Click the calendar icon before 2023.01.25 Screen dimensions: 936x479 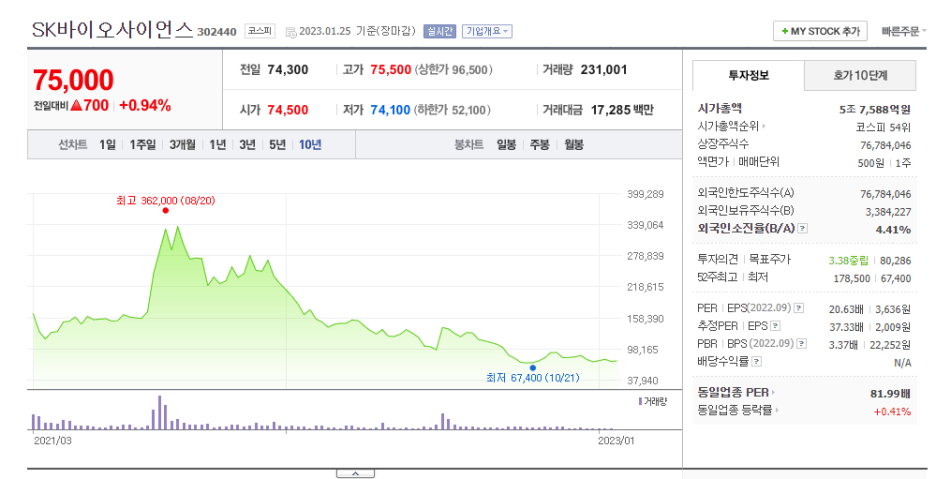[x=291, y=32]
